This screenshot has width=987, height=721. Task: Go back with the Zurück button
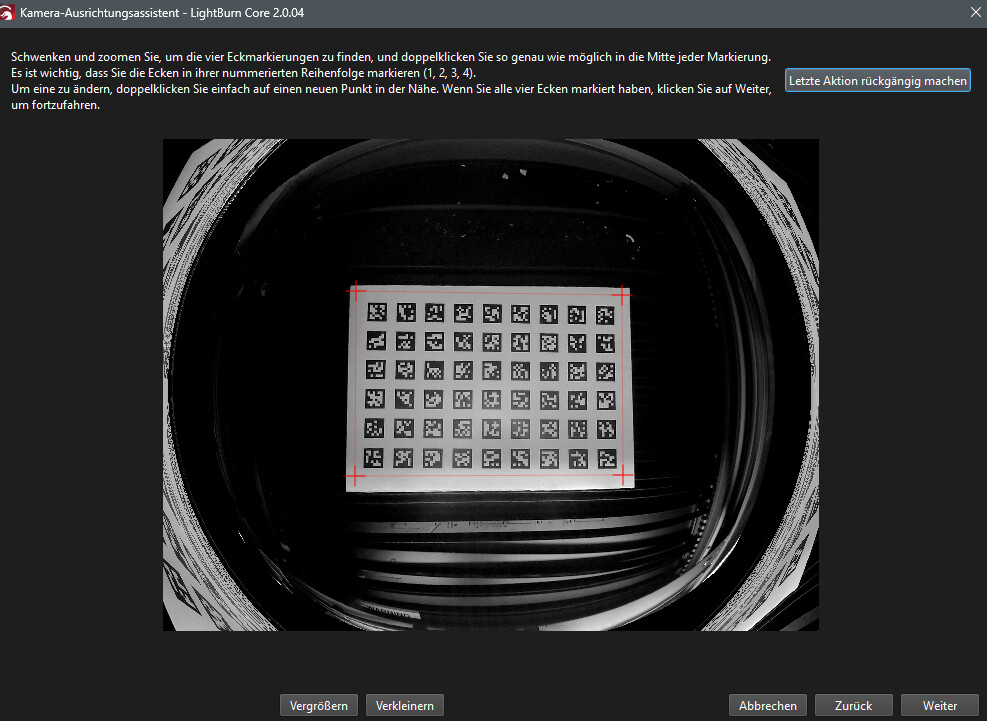click(854, 705)
